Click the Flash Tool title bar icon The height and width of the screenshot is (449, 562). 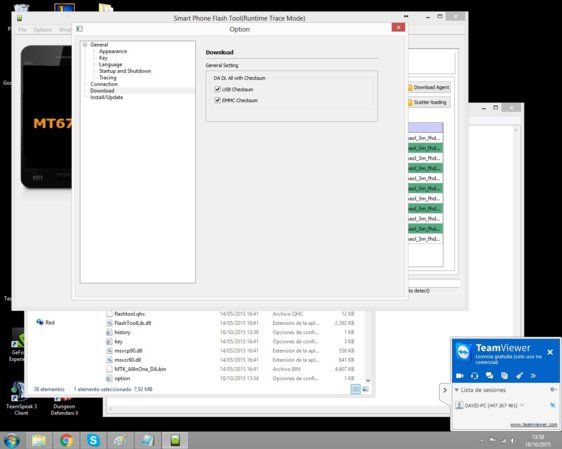[x=19, y=18]
